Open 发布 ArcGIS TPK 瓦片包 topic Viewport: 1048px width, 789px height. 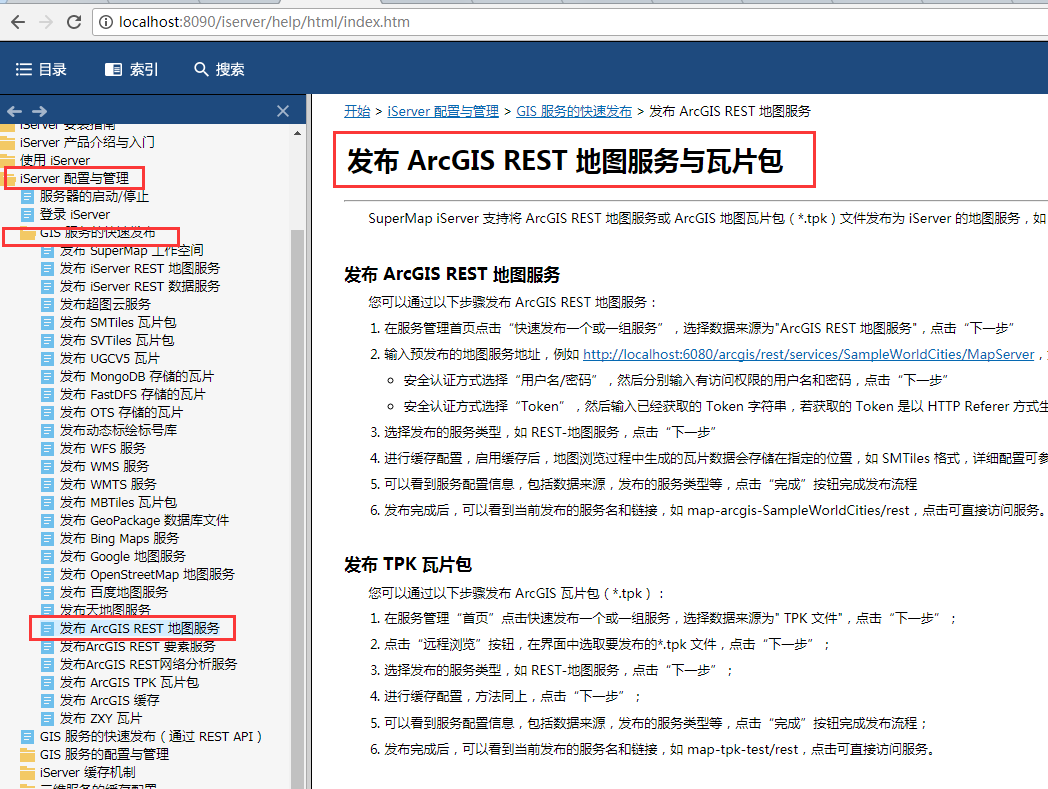coord(129,683)
